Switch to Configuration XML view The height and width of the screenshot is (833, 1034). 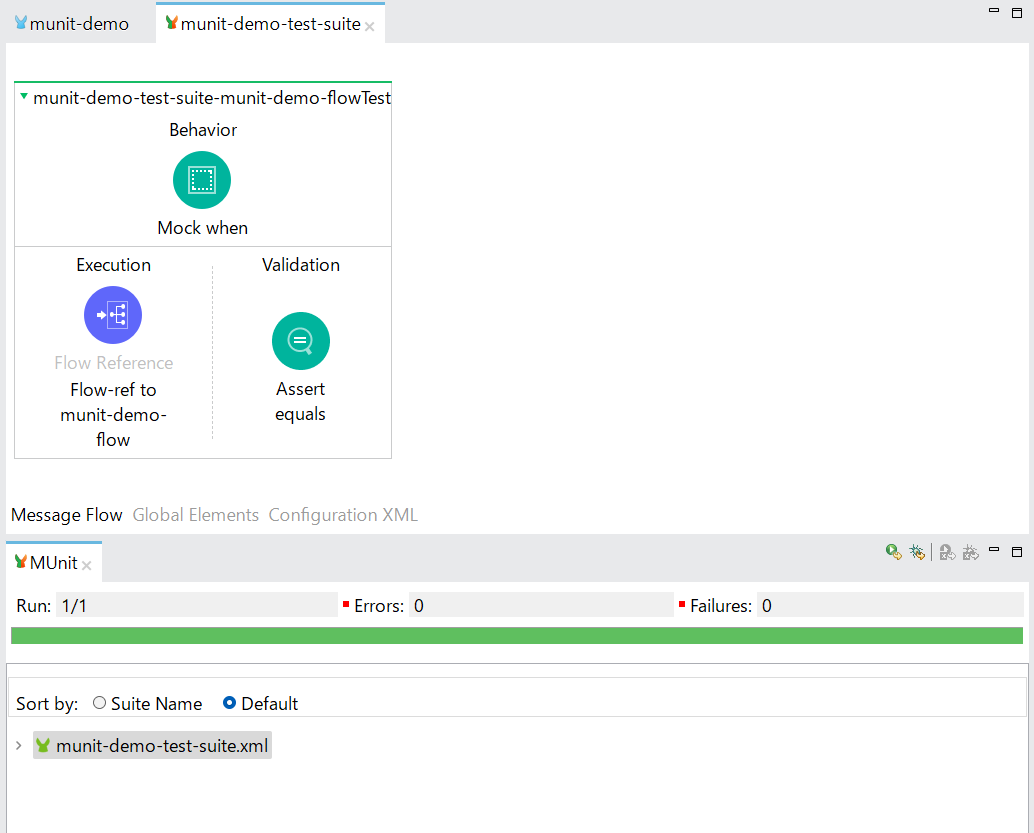click(x=343, y=514)
